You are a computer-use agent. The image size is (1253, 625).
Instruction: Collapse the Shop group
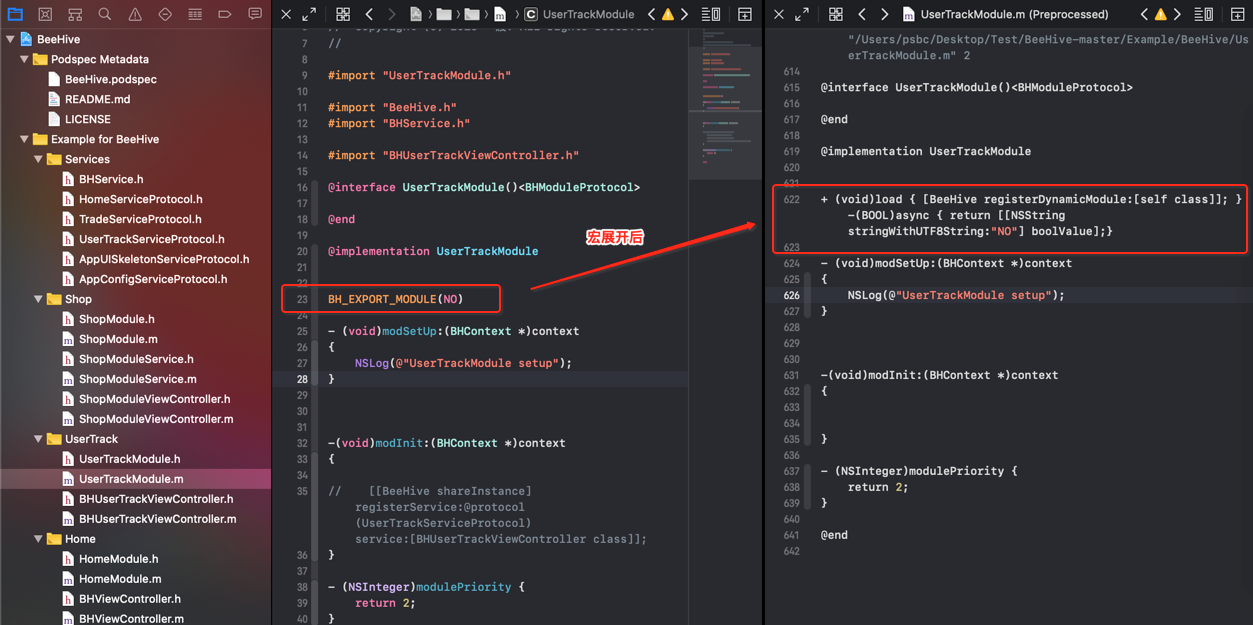pos(38,299)
